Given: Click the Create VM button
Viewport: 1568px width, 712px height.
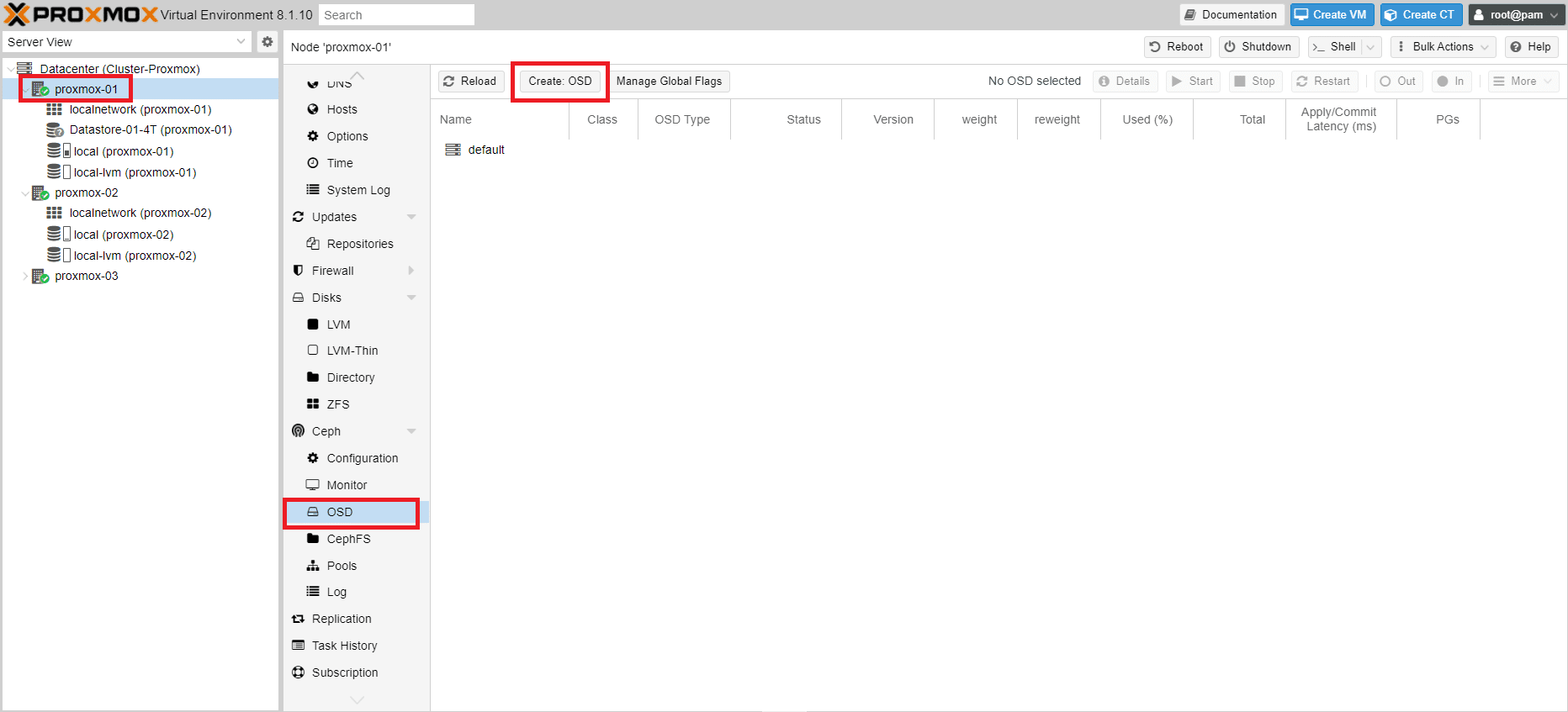Looking at the screenshot, I should coord(1332,15).
